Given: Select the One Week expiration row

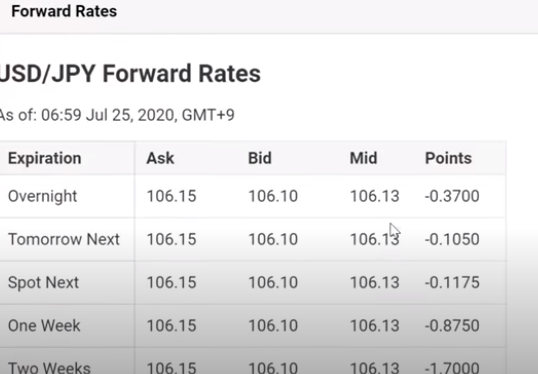Looking at the screenshot, I should pyautogui.click(x=253, y=326).
